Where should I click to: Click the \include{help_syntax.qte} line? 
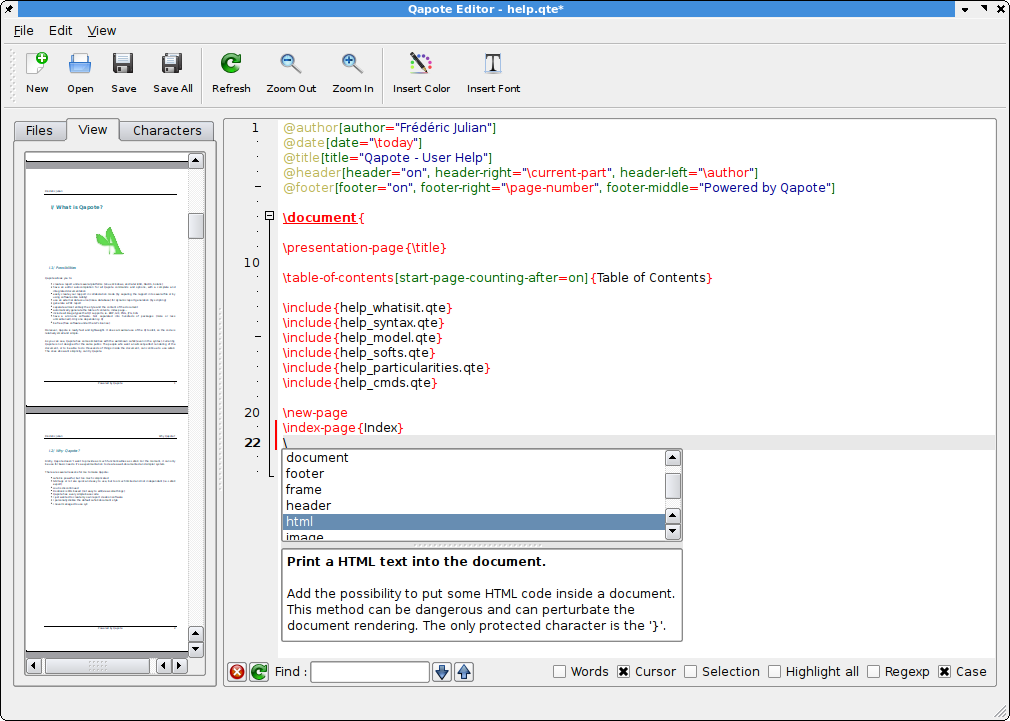pos(364,323)
